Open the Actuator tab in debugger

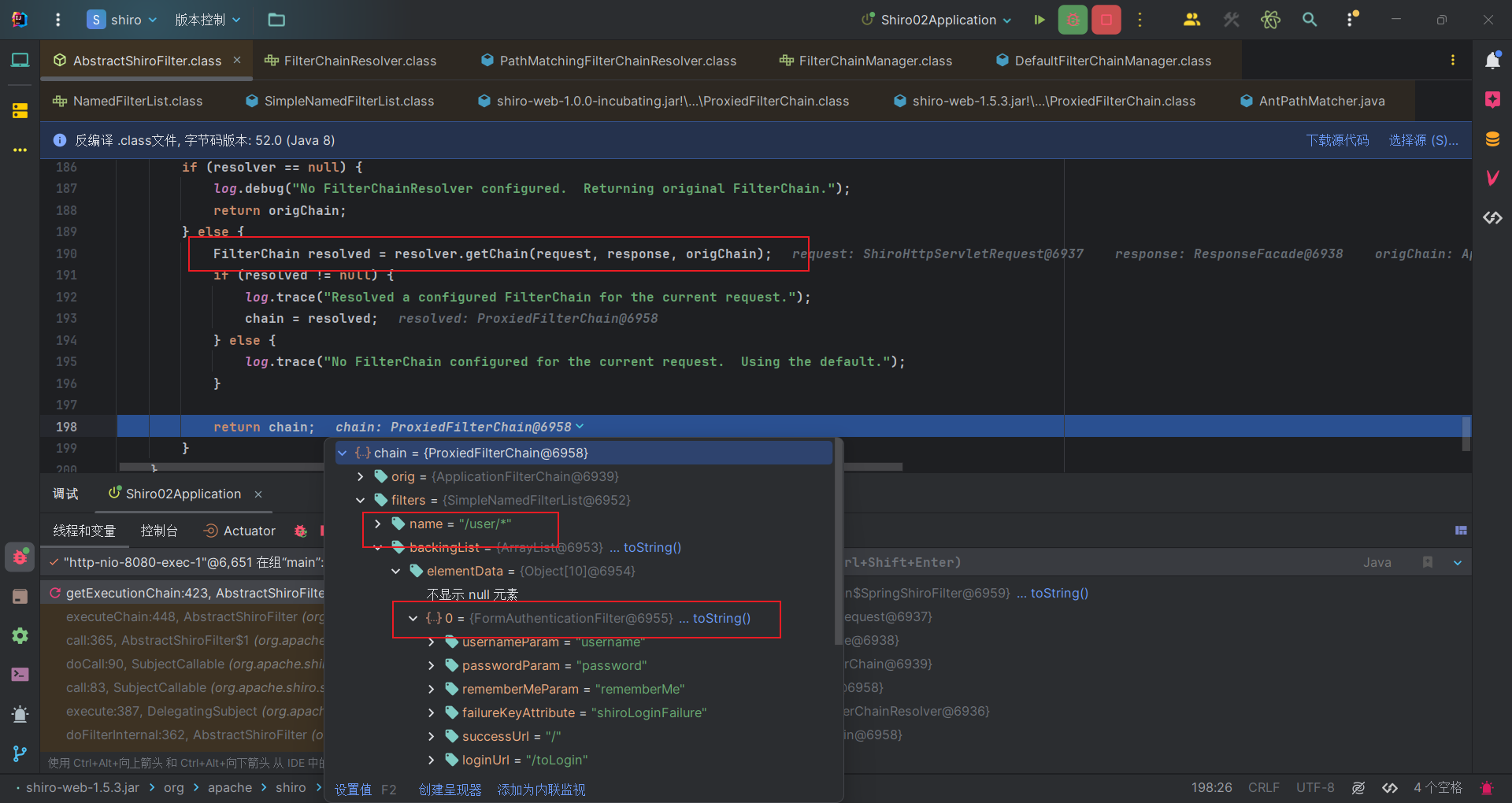click(239, 531)
